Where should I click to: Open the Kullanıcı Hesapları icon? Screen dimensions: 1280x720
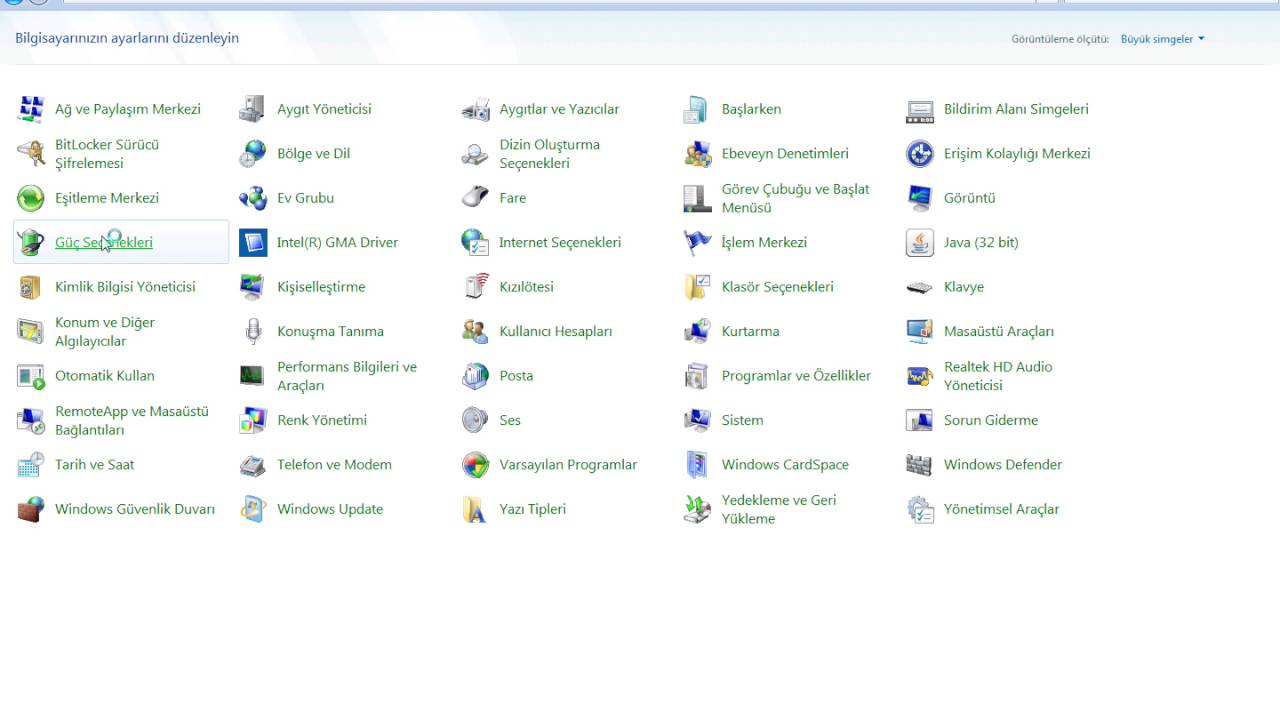pos(475,331)
